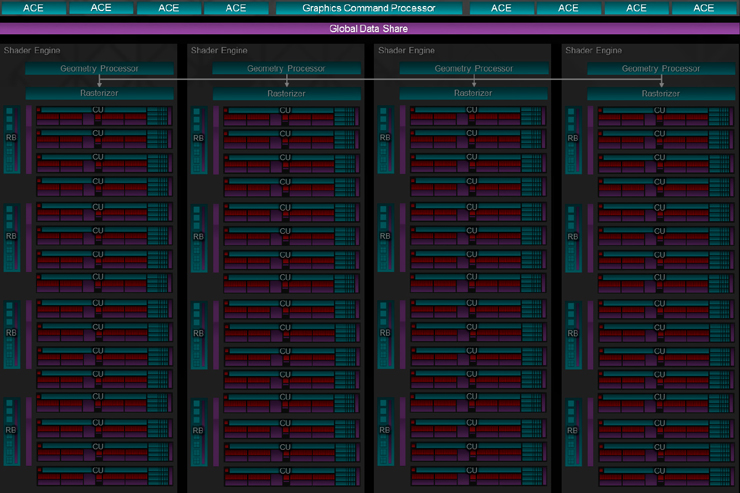Select Rasterizer in the second Shader Engine
This screenshot has height=493, width=740.
click(286, 93)
